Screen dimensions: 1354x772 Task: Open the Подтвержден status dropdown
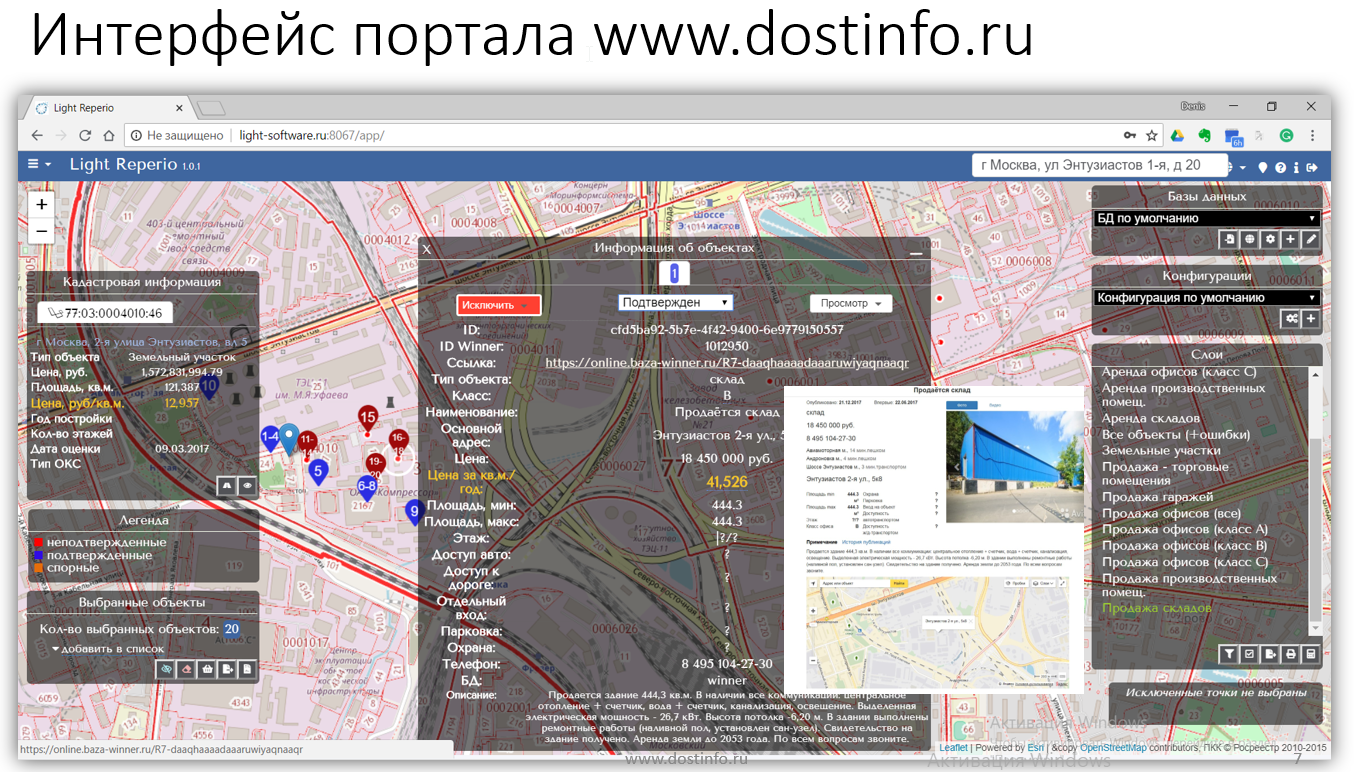pos(675,302)
